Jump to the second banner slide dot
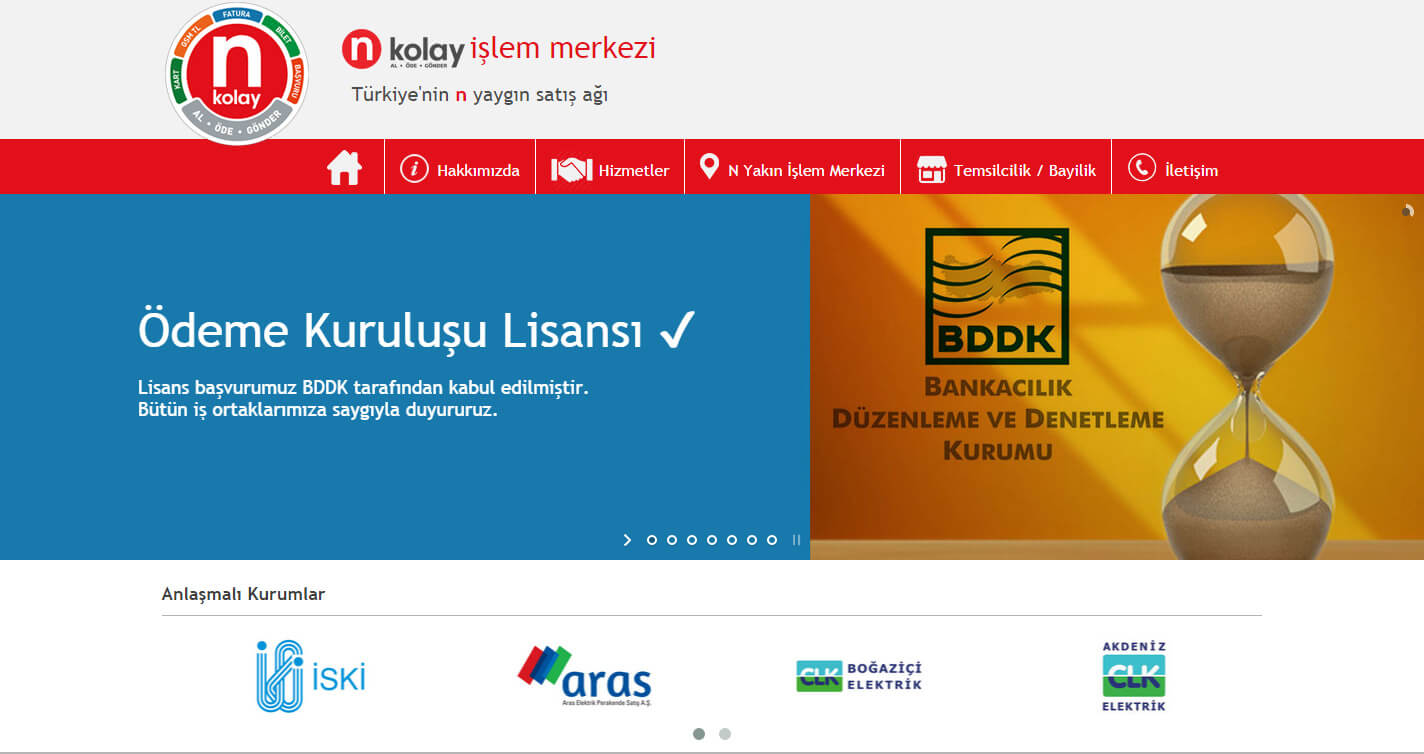Viewport: 1424px width, 754px height. (672, 540)
